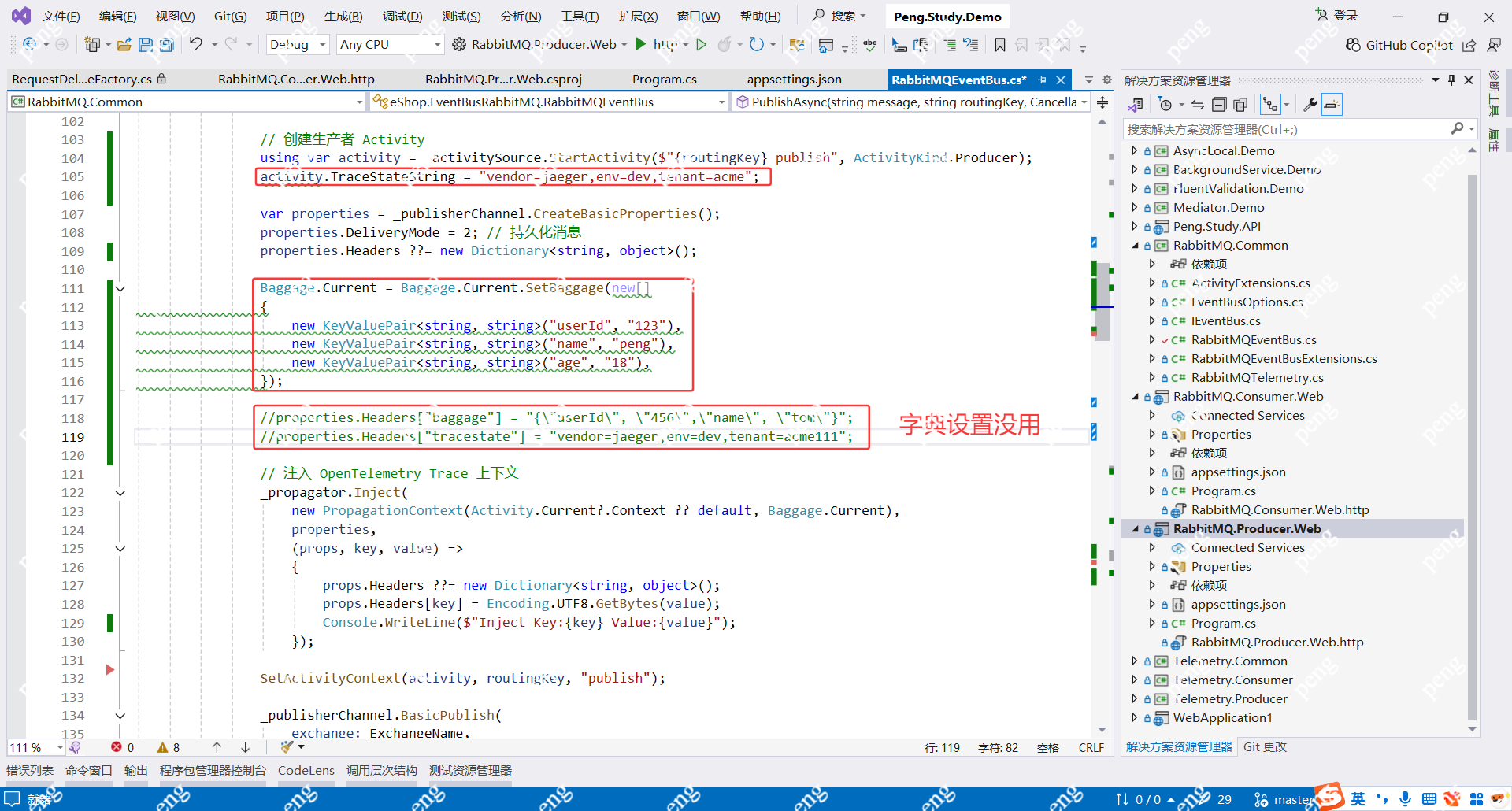The image size is (1512, 811).
Task: Open the 错误列表 panel
Action: [30, 771]
